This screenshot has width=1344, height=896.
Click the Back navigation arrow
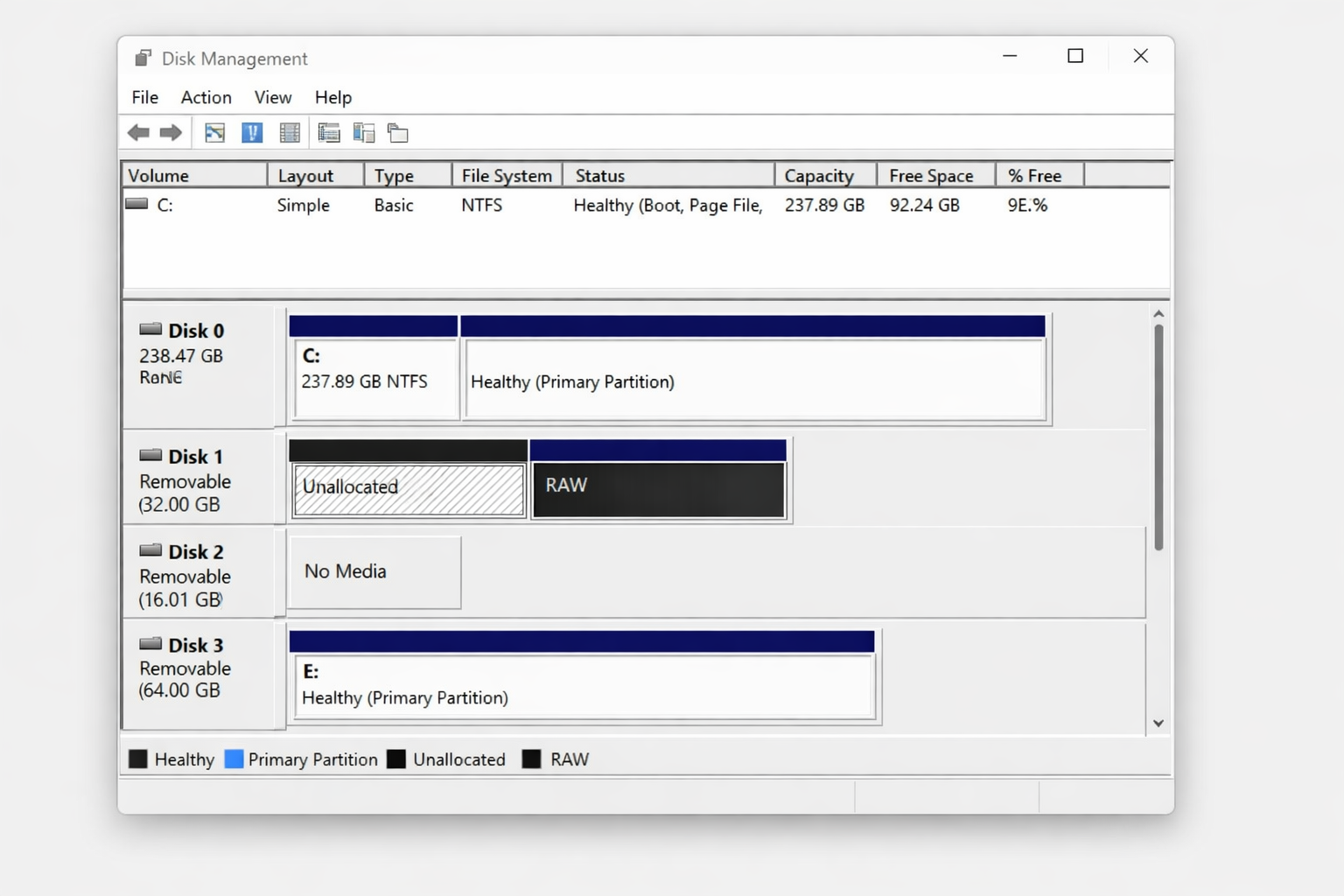[x=137, y=132]
